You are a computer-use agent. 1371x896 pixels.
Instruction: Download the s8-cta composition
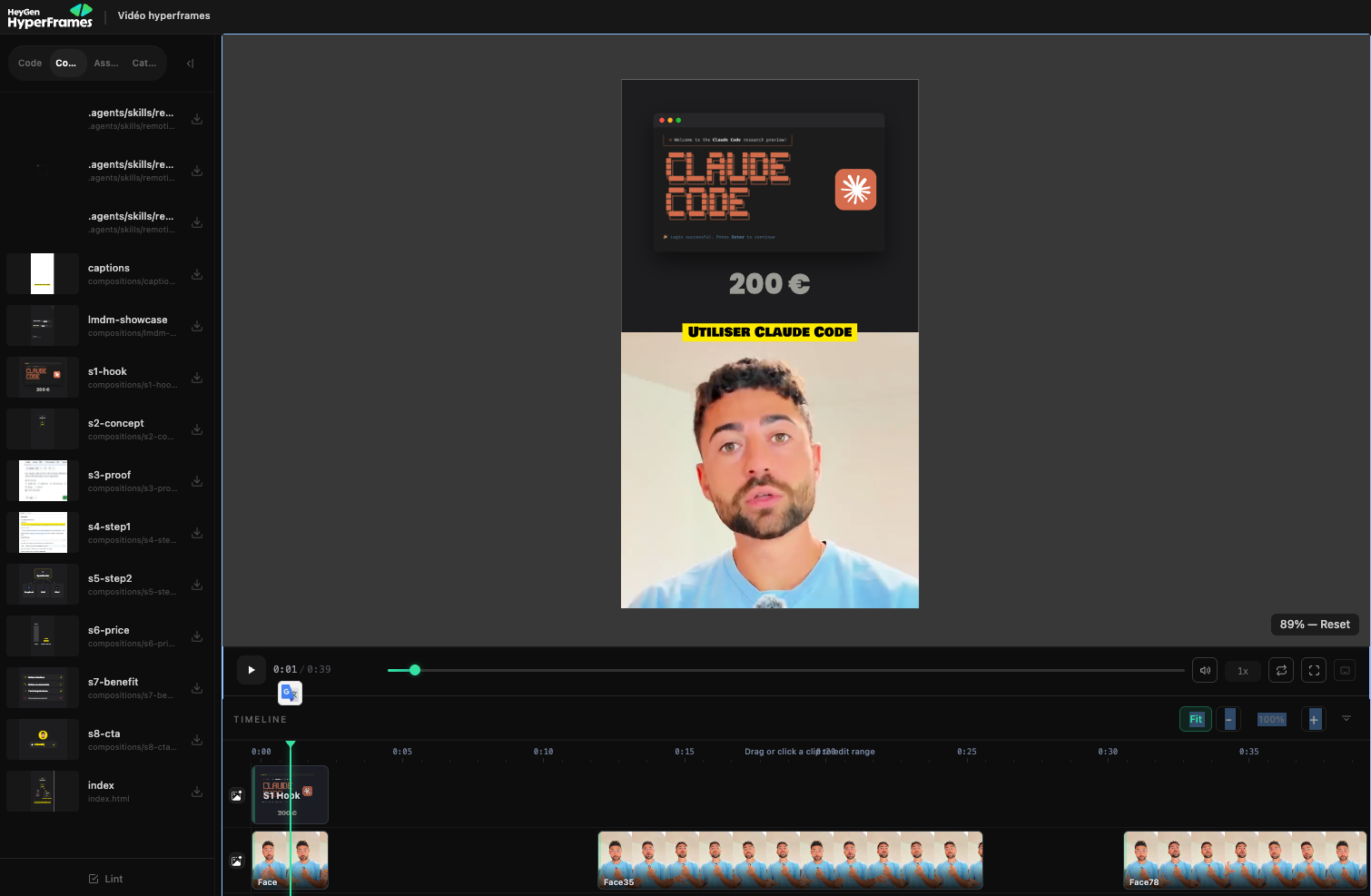click(x=197, y=740)
